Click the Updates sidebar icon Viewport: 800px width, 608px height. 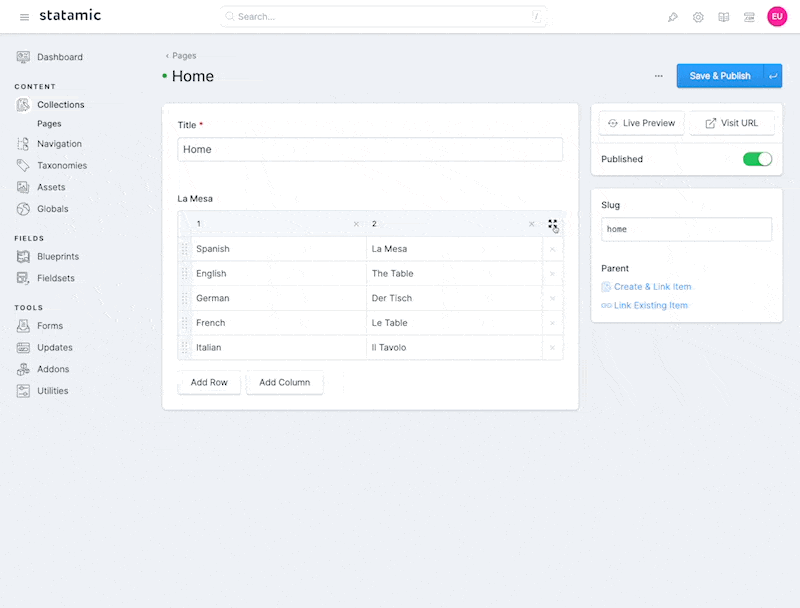coord(23,347)
